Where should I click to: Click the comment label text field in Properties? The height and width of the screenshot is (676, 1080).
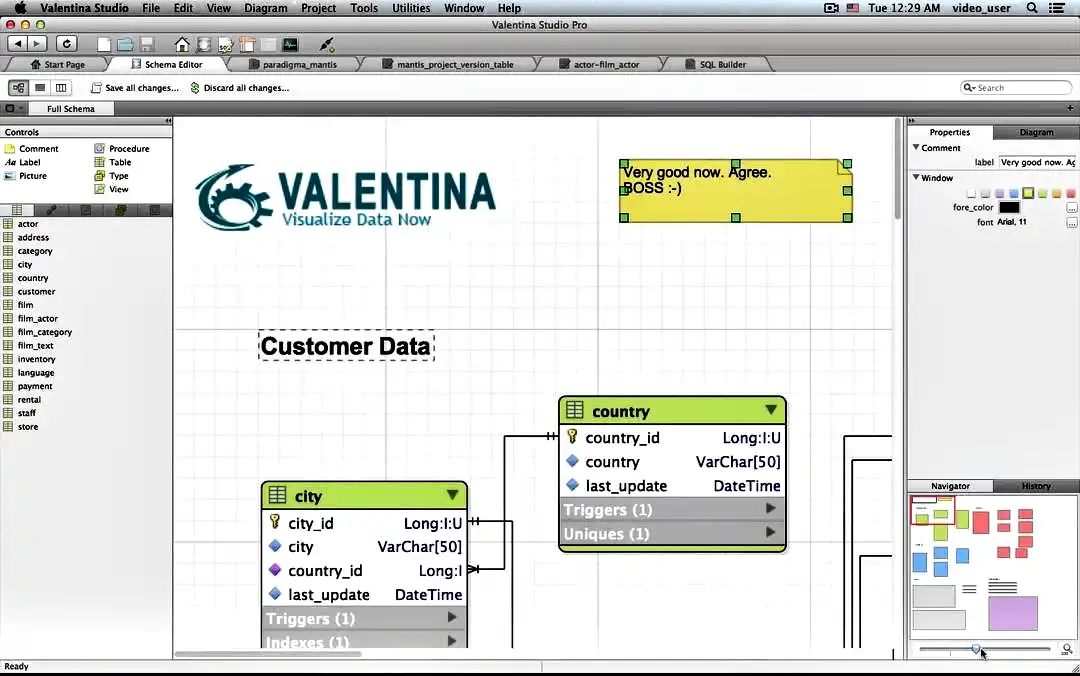1037,162
